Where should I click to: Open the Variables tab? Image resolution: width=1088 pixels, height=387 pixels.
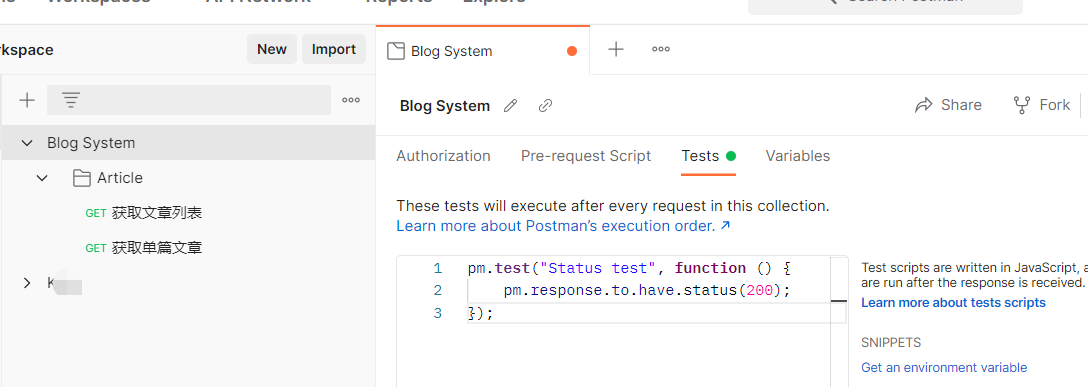798,156
